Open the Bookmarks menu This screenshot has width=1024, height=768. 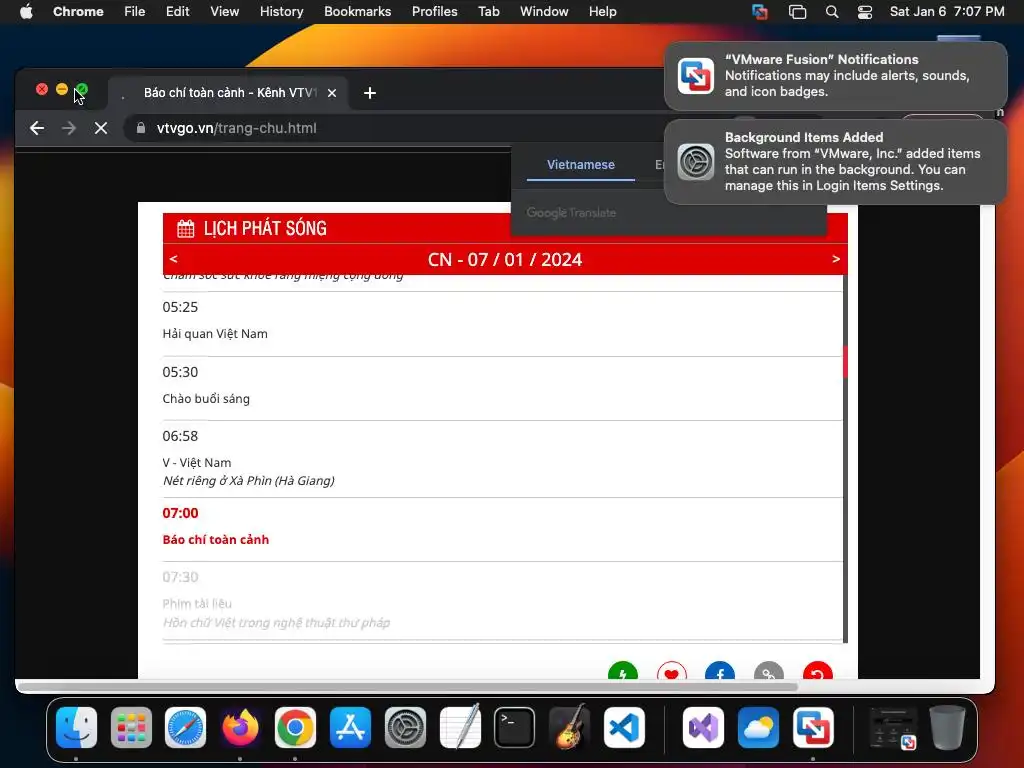pyautogui.click(x=357, y=11)
